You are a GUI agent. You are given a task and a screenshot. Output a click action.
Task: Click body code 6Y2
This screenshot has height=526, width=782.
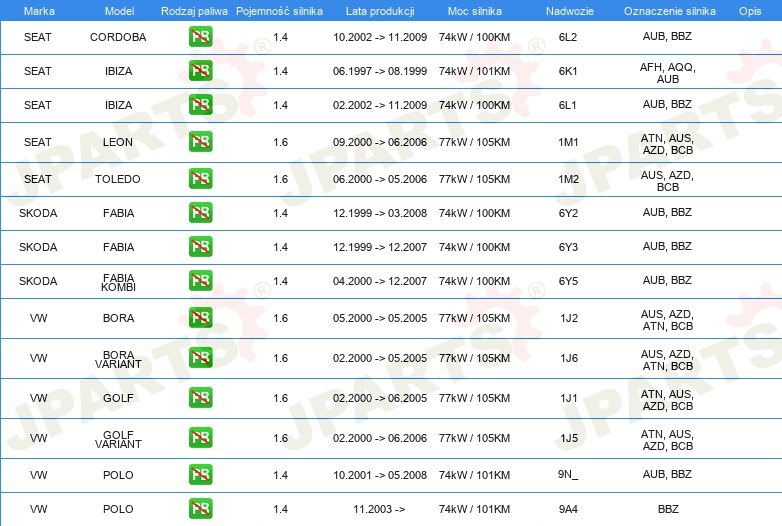click(x=568, y=213)
